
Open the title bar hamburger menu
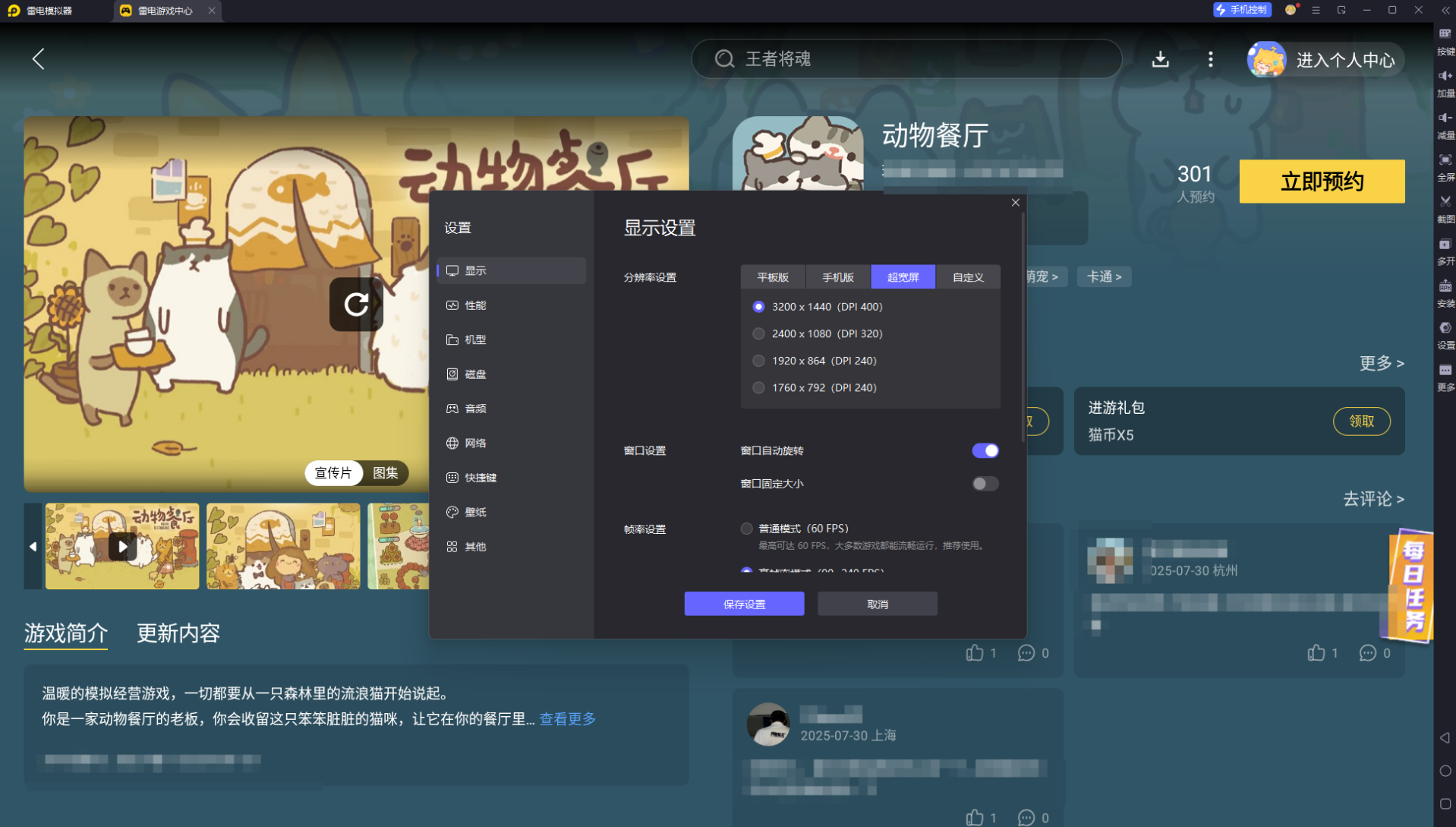click(1316, 11)
